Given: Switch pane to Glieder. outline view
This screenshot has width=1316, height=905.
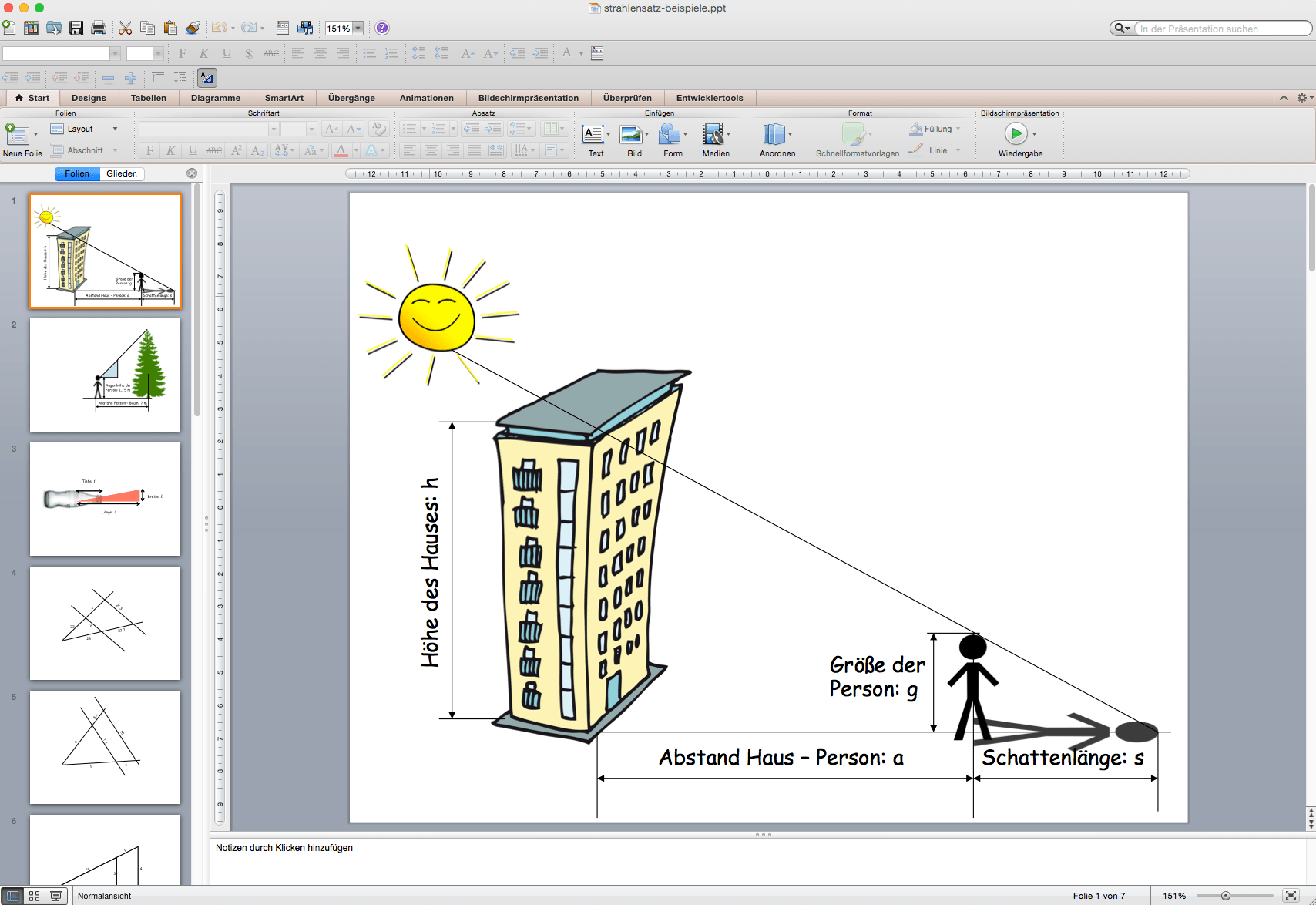Looking at the screenshot, I should tap(122, 173).
